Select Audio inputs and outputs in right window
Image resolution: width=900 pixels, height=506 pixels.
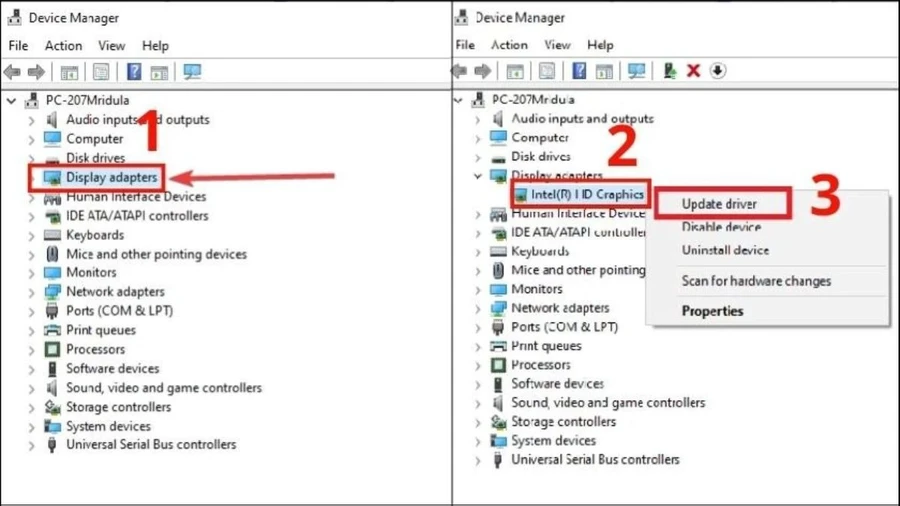(582, 119)
